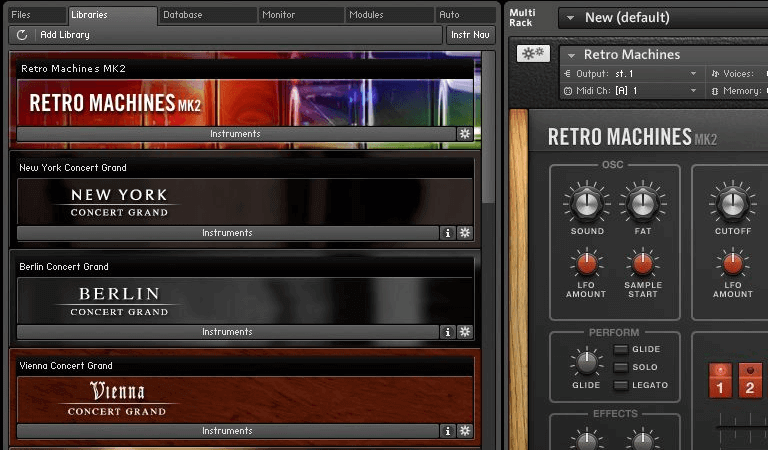Switch to the Auto tab

[x=465, y=15]
